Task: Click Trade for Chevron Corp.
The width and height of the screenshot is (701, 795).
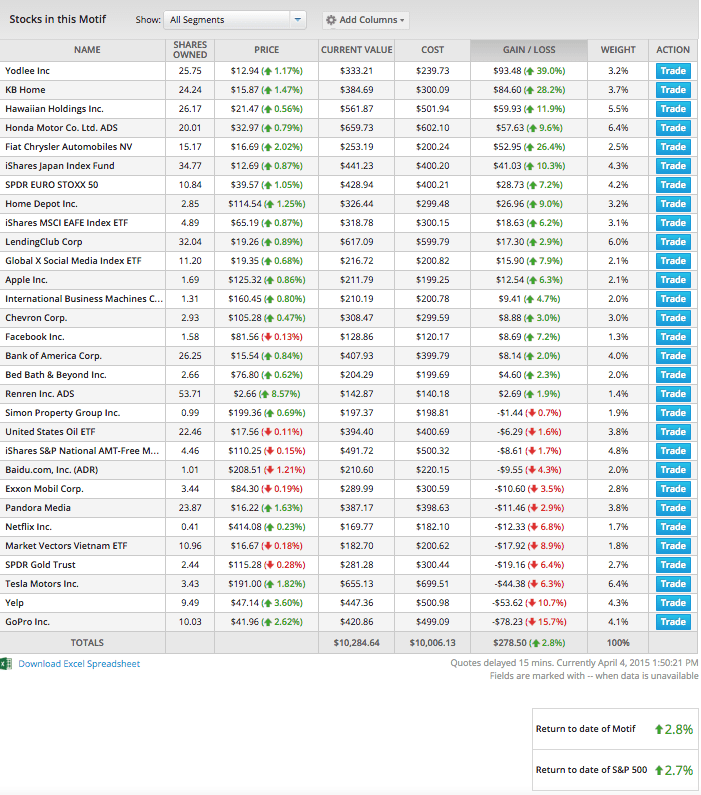Action: [673, 318]
